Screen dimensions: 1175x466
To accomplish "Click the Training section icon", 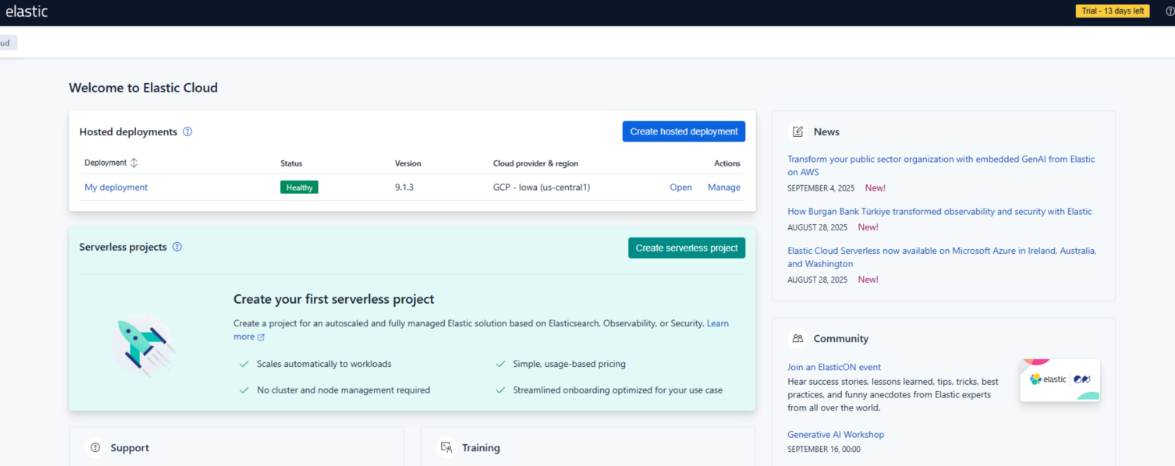I will click(x=446, y=448).
